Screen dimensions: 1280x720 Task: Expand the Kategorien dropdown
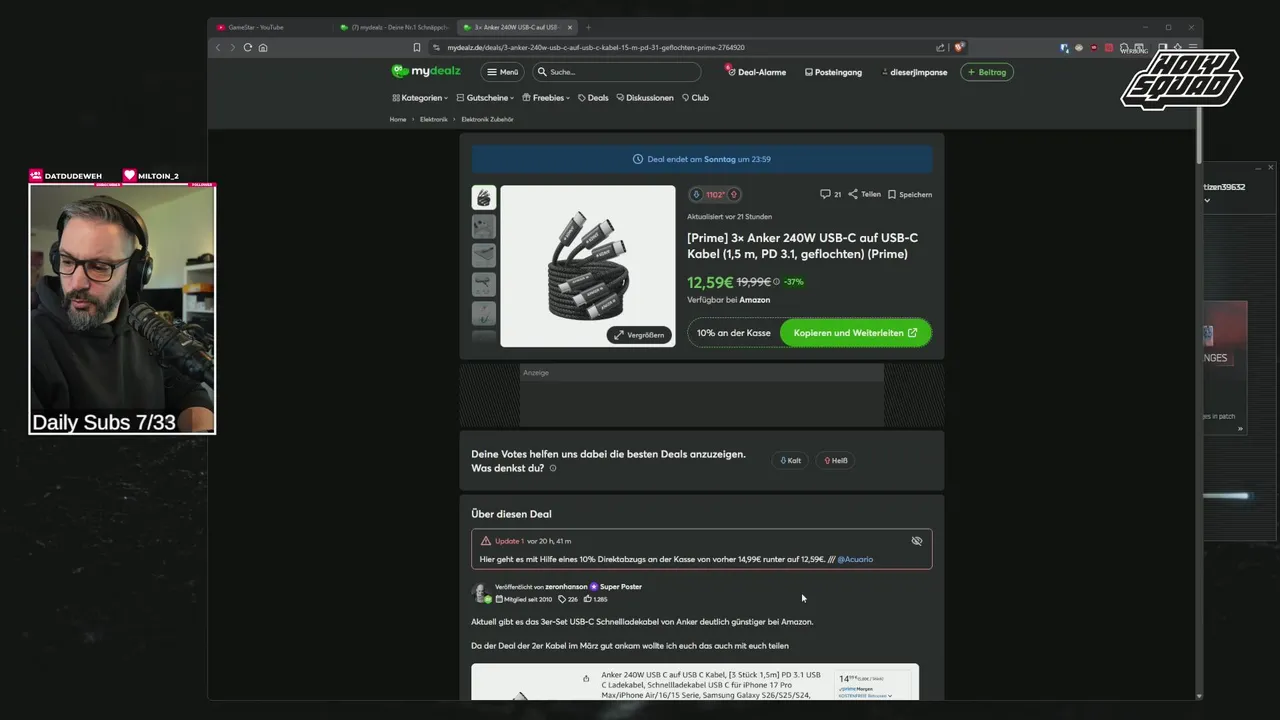420,98
